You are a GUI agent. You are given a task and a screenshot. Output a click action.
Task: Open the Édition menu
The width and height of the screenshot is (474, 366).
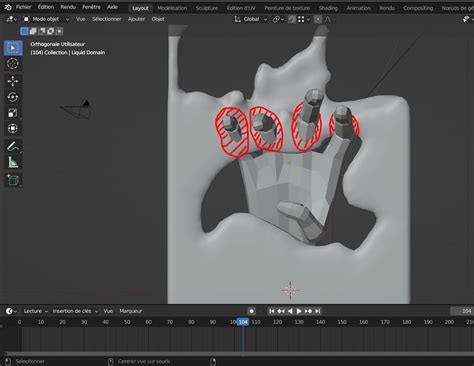(x=46, y=7)
